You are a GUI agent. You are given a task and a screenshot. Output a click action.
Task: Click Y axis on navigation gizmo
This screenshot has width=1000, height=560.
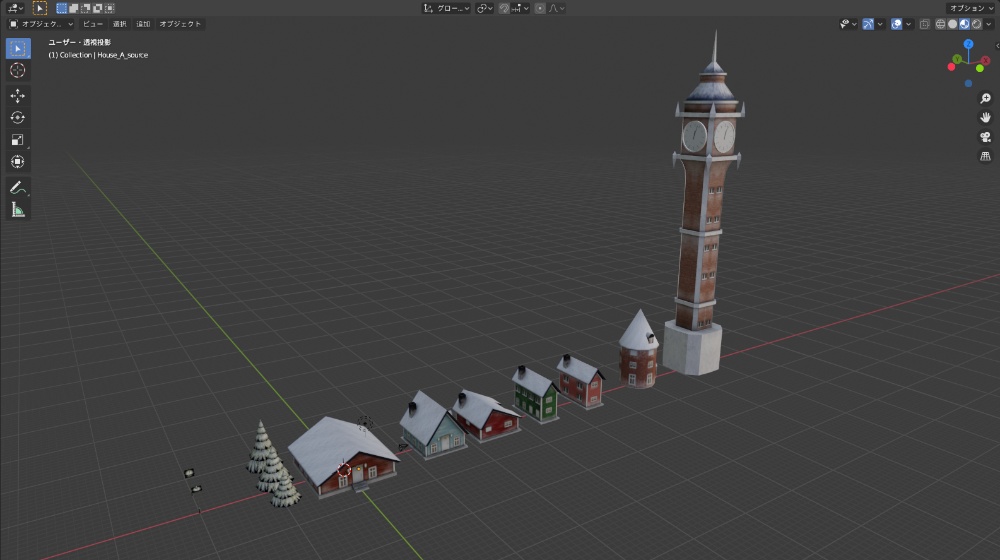[957, 59]
